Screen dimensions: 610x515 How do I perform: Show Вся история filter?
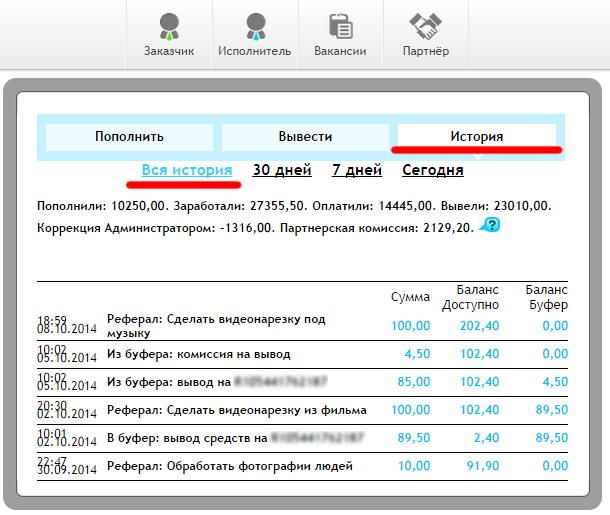(x=187, y=170)
